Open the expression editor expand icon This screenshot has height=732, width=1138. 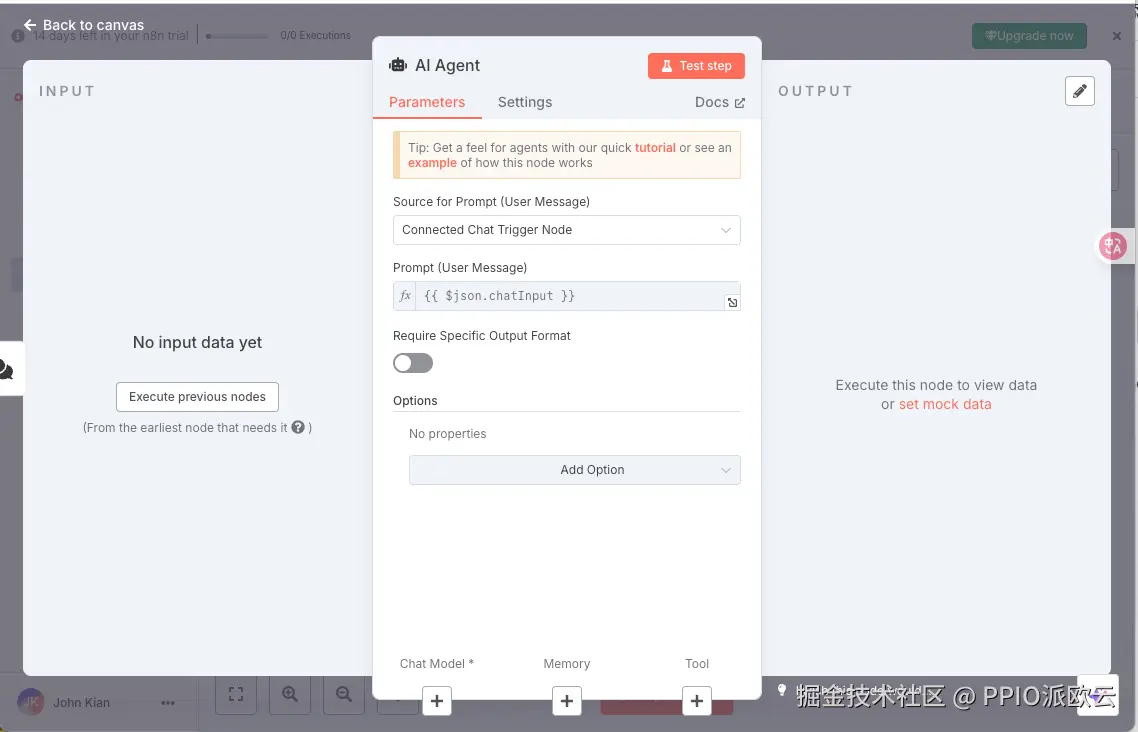pos(732,303)
